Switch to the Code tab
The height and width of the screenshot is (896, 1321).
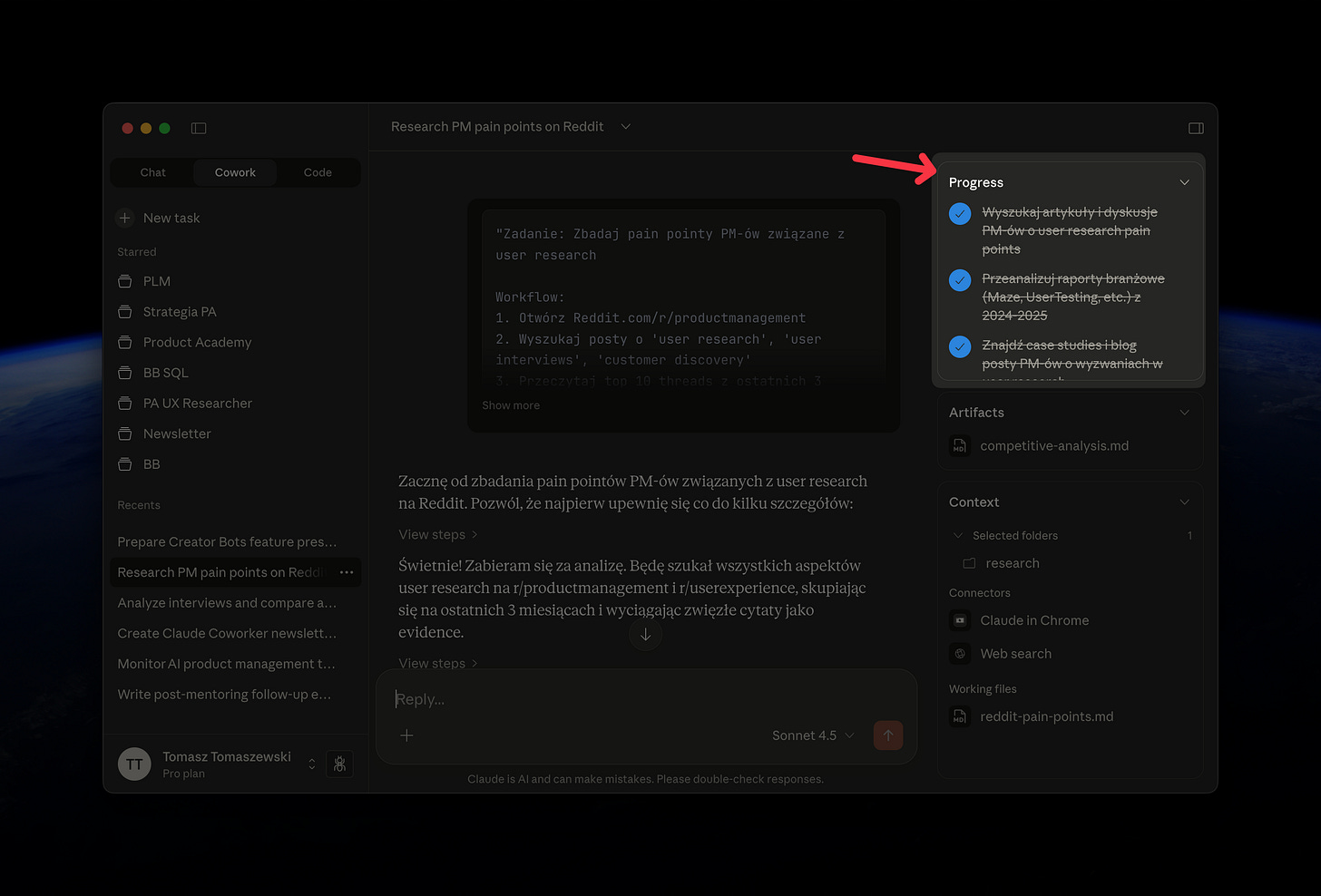pyautogui.click(x=318, y=172)
